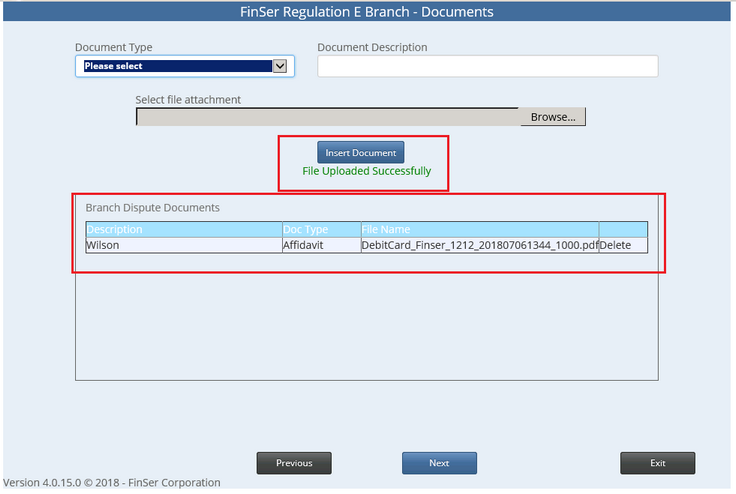Click the FinSer Regulation E Branch title

coord(367,12)
